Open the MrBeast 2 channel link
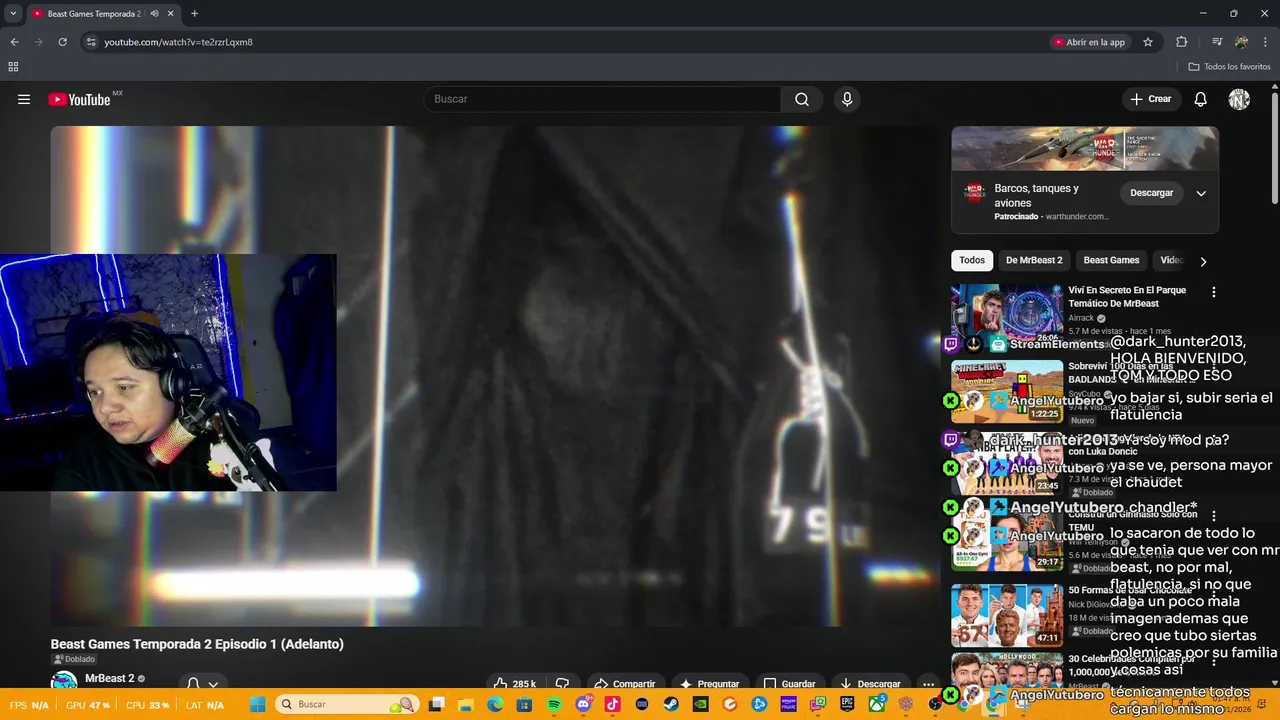Image resolution: width=1280 pixels, height=720 pixels. 109,678
